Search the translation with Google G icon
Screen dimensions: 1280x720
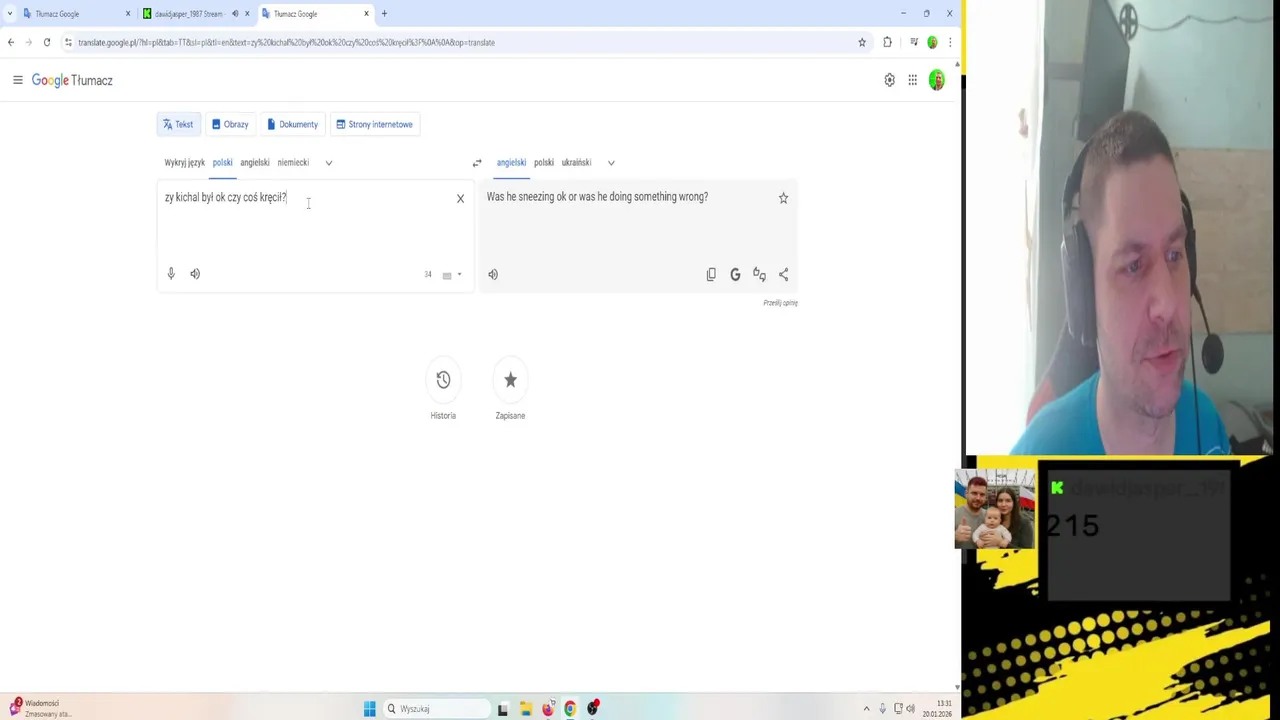click(x=735, y=274)
